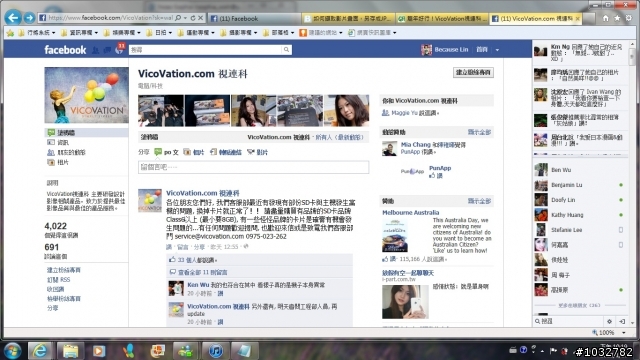The width and height of the screenshot is (640, 360).
Task: Click the chat sidebar search field
Action: (569, 321)
